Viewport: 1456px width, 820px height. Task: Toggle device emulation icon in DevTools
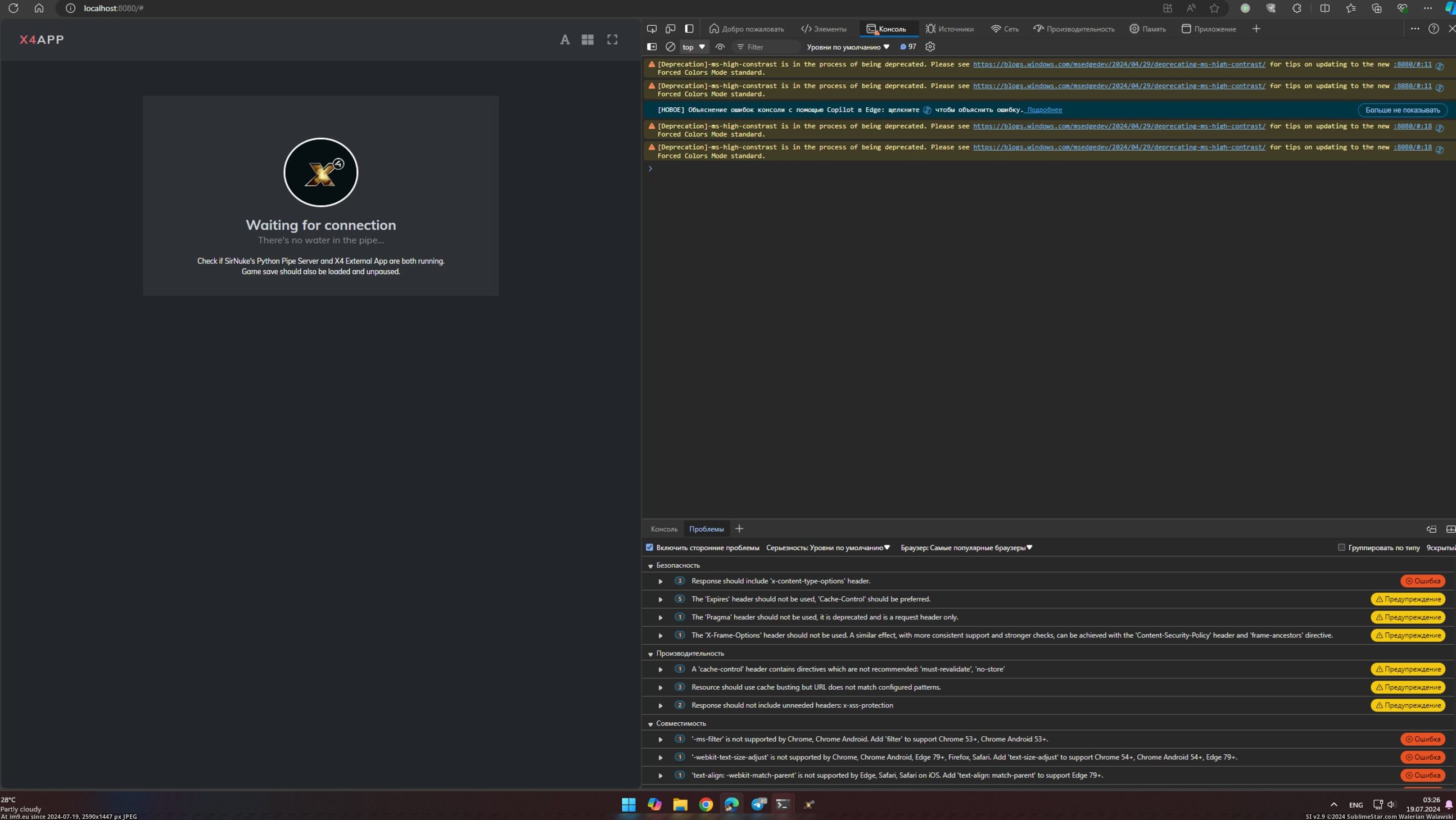[670, 29]
